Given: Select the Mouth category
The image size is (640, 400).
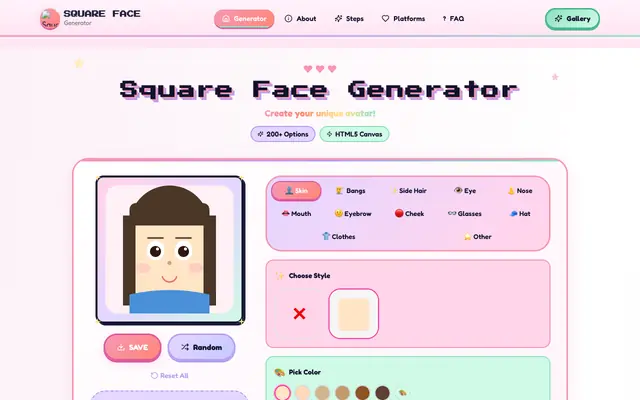Looking at the screenshot, I should [296, 213].
